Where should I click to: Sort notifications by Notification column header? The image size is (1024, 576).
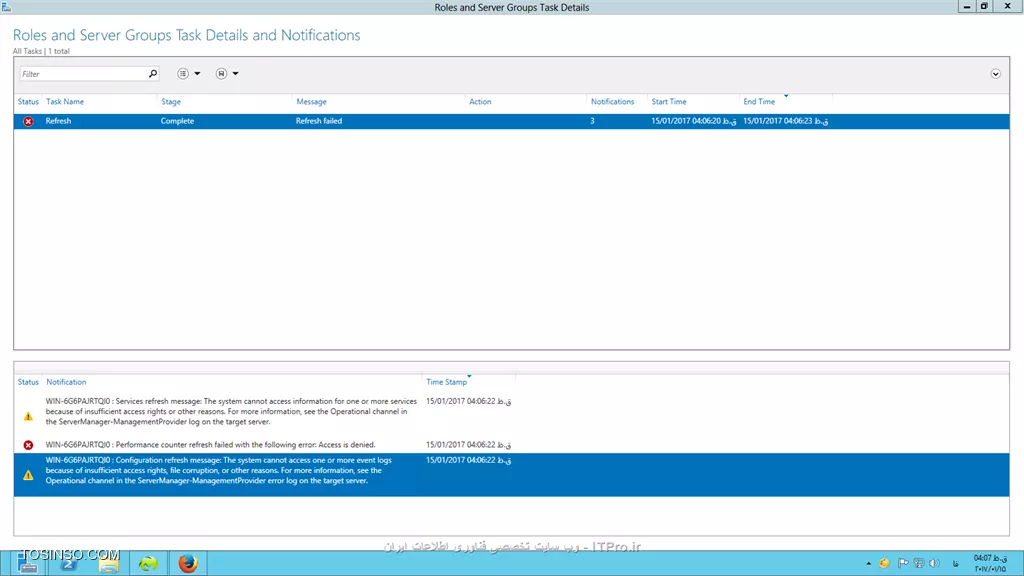tap(66, 382)
